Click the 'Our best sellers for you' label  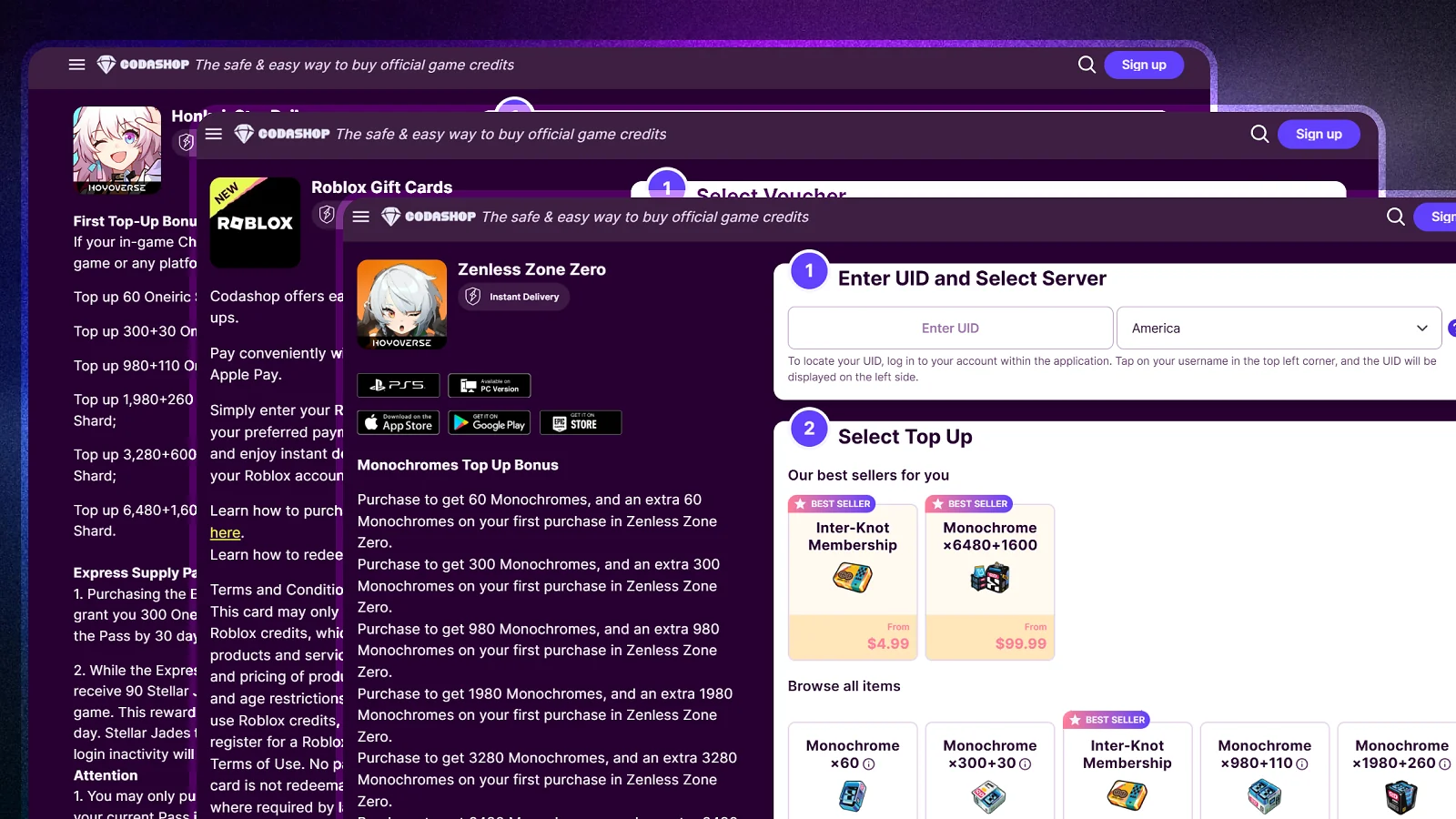coord(868,475)
